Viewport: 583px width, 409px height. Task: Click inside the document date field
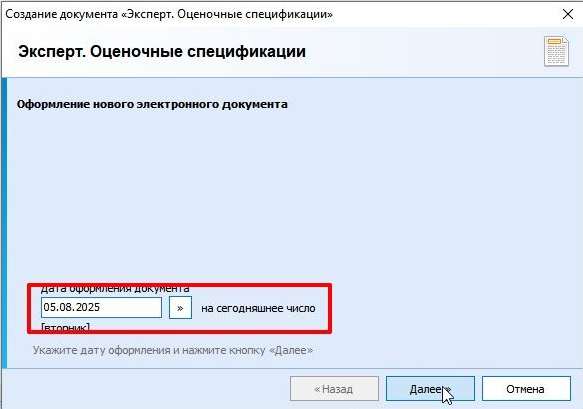(x=101, y=307)
